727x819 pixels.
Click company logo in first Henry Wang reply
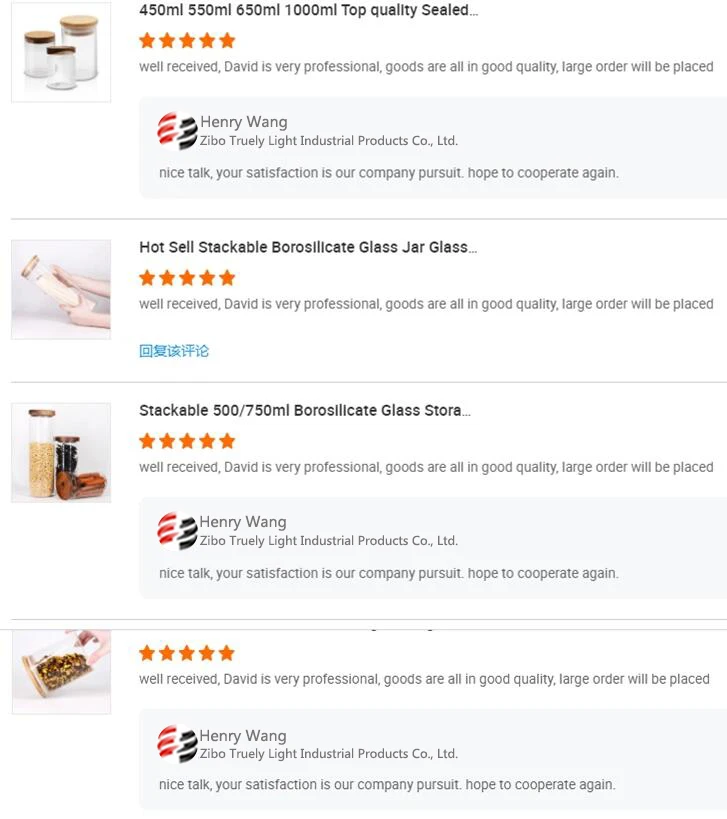177,131
